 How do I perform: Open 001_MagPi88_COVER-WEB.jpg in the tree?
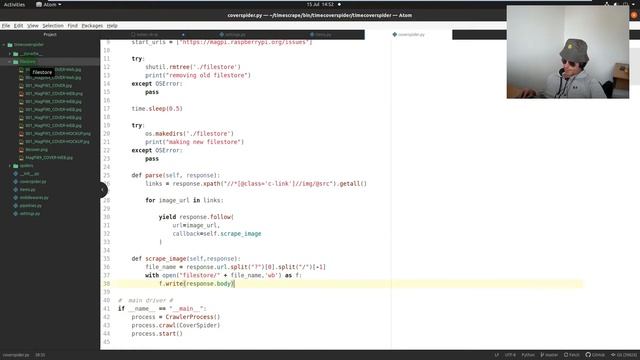(53, 102)
